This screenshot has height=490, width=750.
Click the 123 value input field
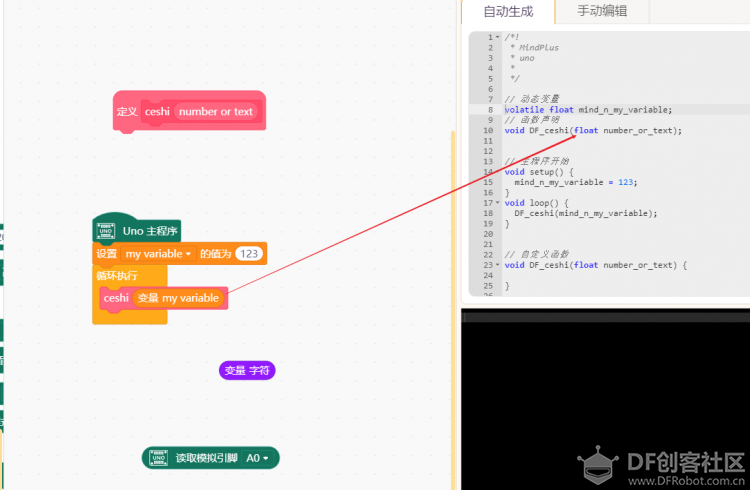coord(249,254)
